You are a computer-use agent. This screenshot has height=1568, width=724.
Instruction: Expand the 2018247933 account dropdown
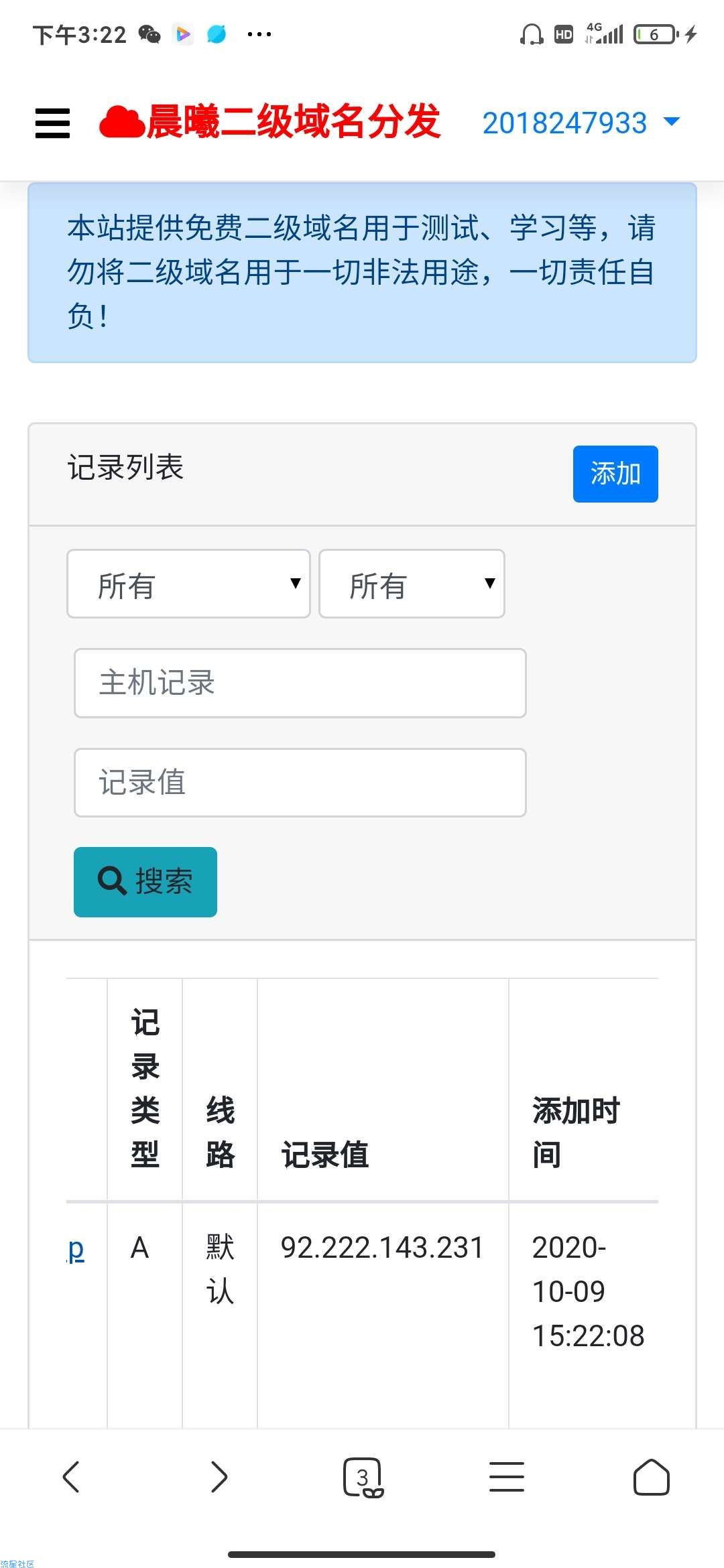(581, 123)
